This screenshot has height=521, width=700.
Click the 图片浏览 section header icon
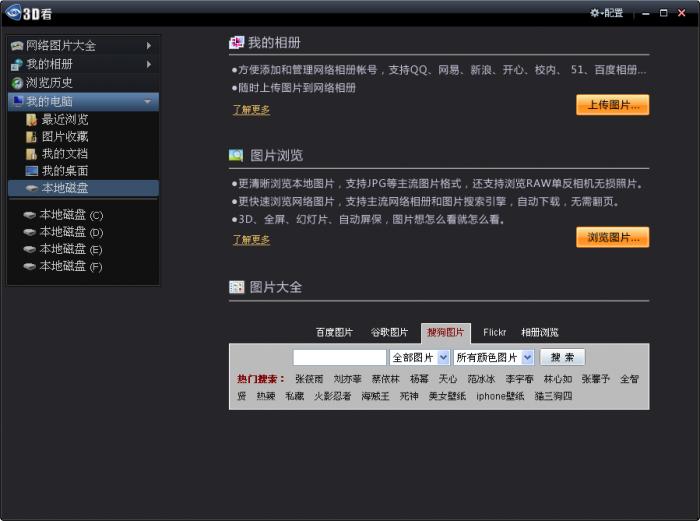point(236,155)
